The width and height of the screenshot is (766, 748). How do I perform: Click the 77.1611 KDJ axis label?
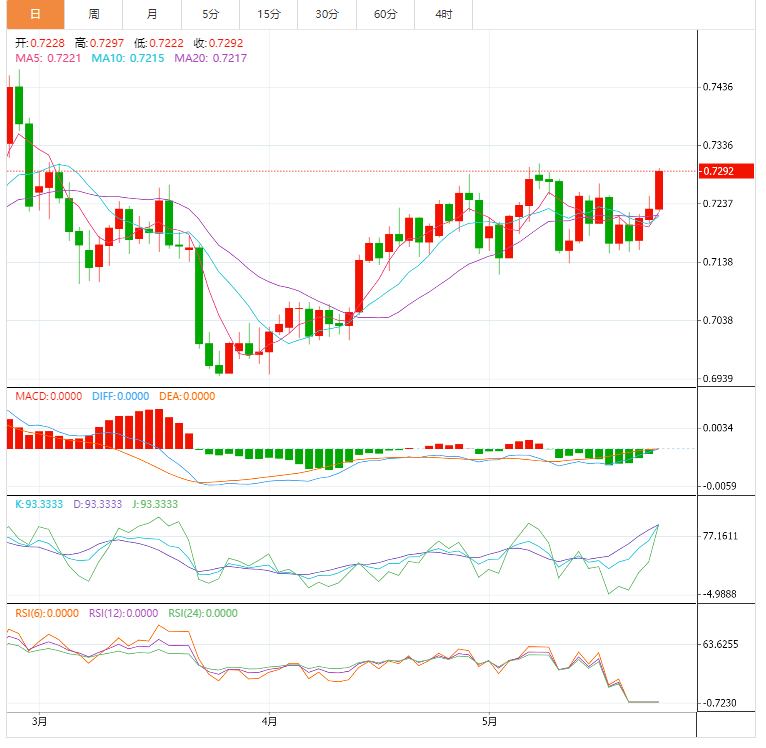720,536
